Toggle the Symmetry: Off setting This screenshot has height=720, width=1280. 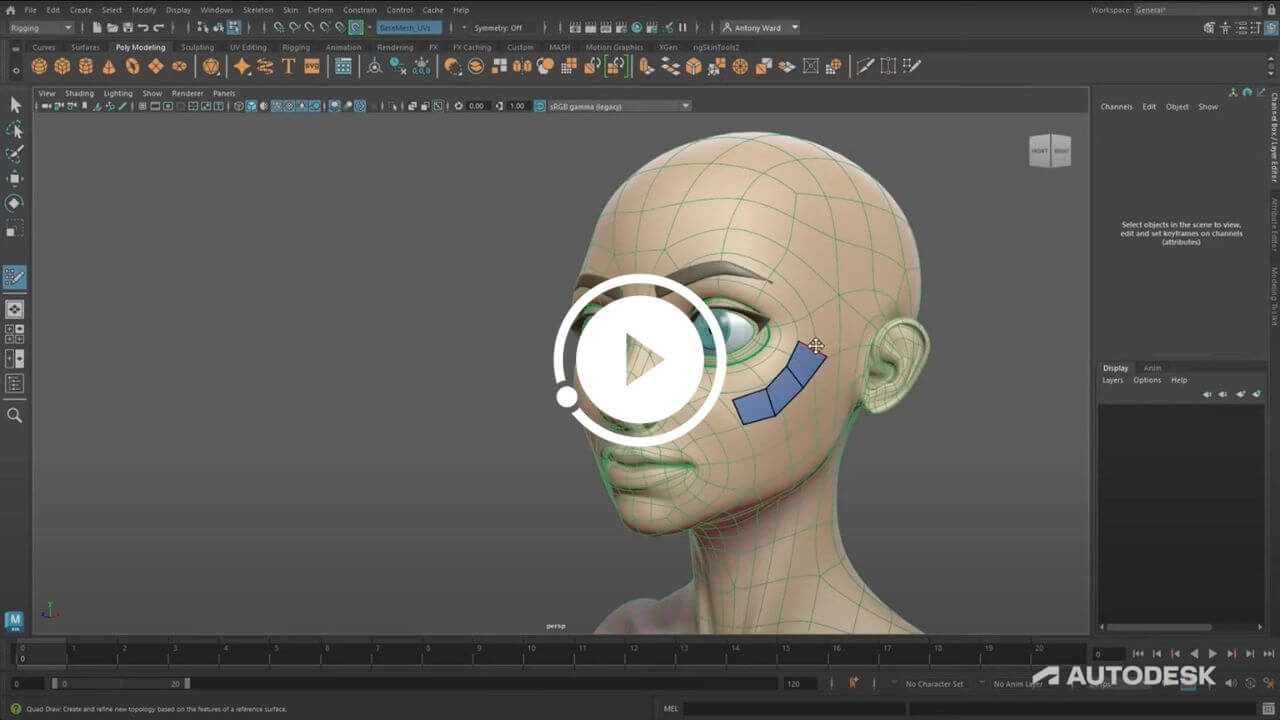(498, 28)
